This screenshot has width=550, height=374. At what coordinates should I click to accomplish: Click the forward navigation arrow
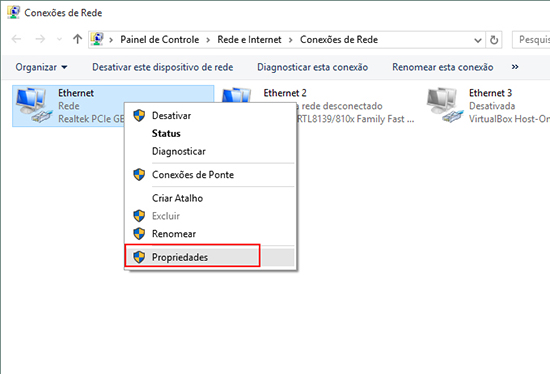(x=40, y=39)
